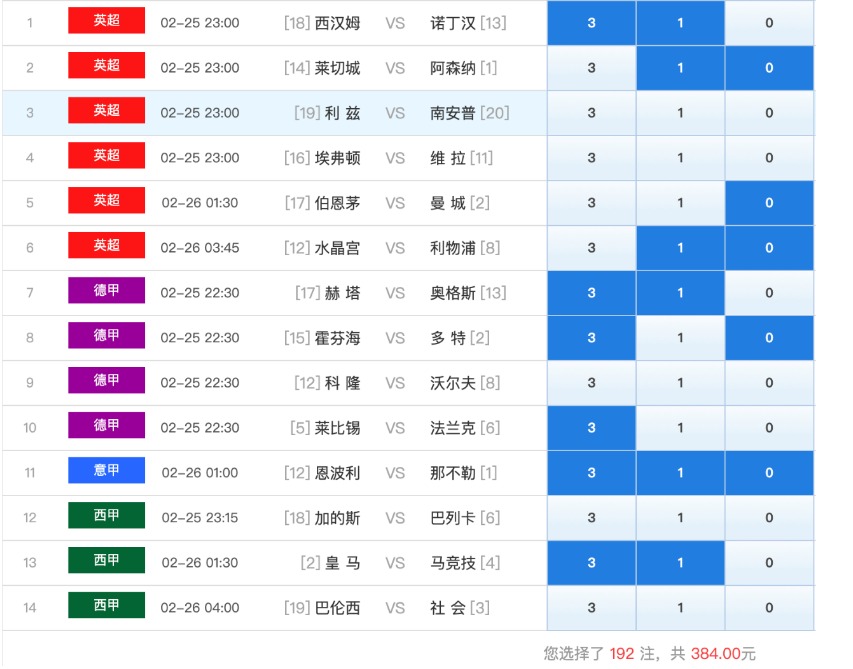Viewport: 853px width, 669px height.
Task: Unselect result 1 for 水晶宫 vs 利物浦
Action: pyautogui.click(x=680, y=248)
